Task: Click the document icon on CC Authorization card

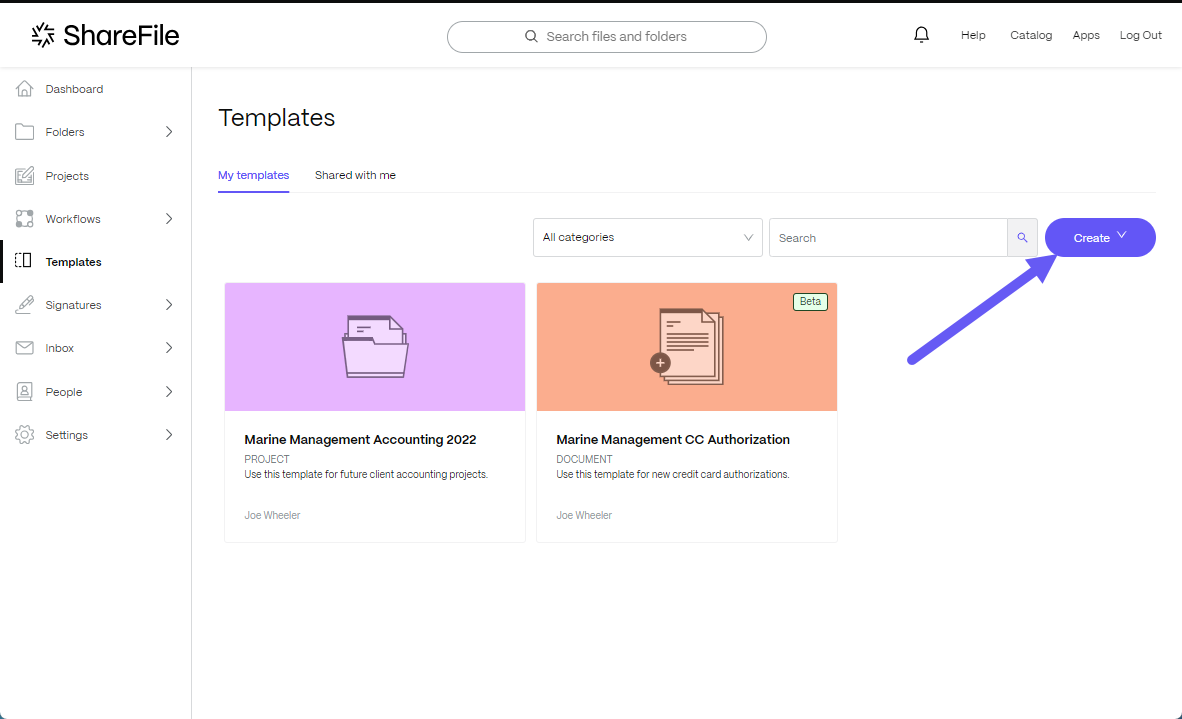Action: point(687,347)
